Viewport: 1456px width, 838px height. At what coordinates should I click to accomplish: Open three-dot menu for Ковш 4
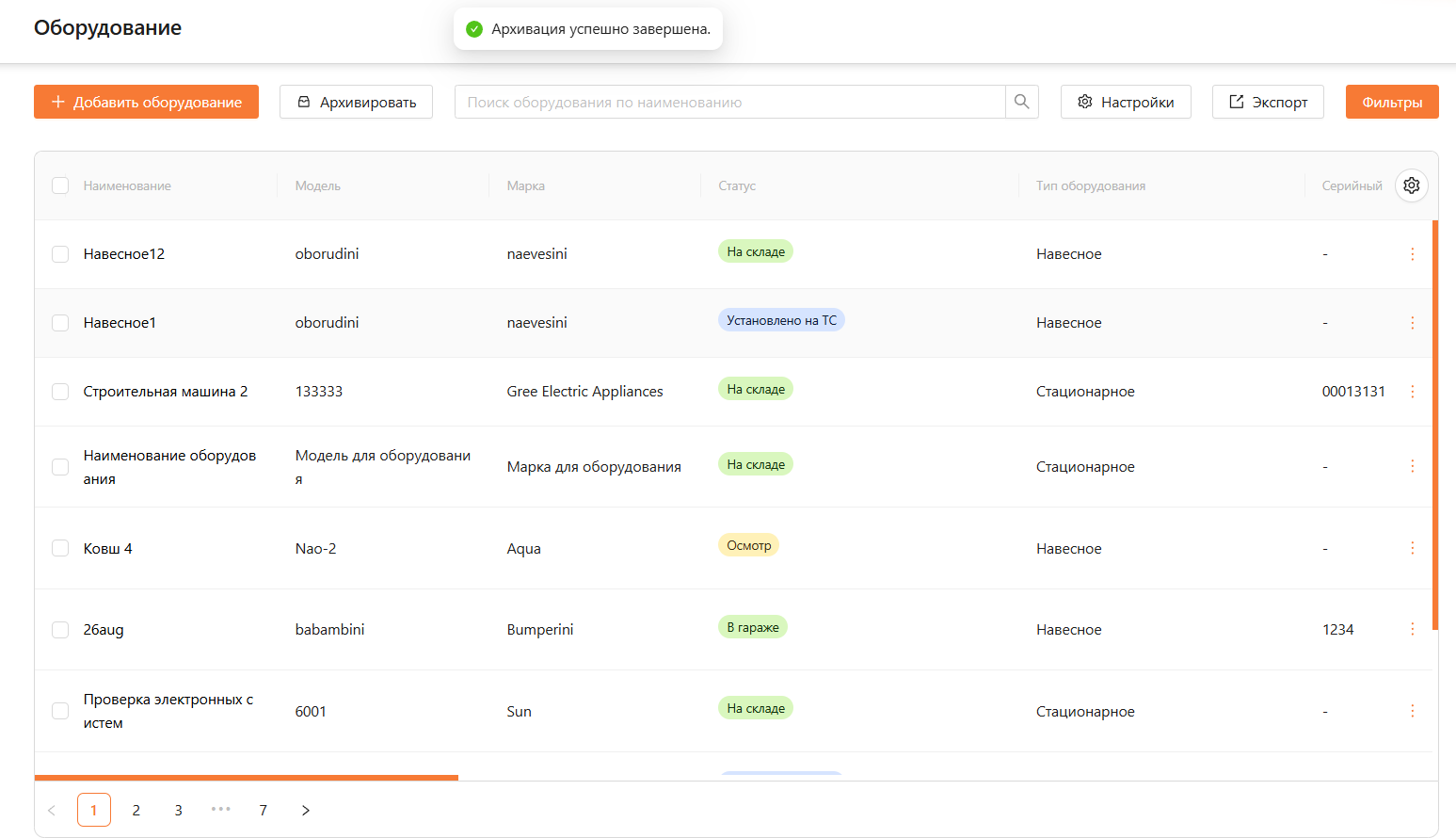tap(1412, 548)
